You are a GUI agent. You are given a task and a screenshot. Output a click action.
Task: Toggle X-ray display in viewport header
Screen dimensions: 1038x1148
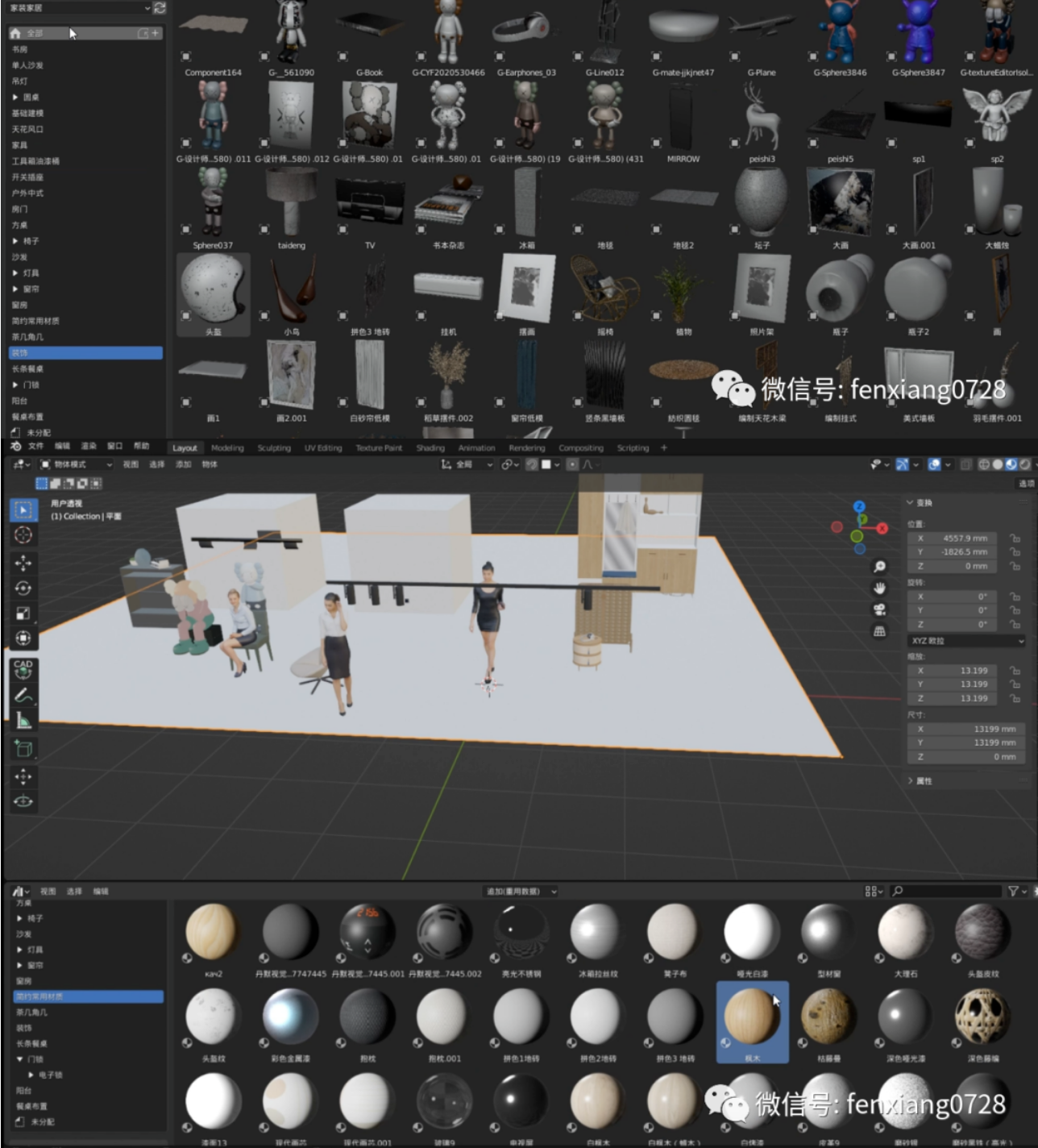click(x=967, y=464)
